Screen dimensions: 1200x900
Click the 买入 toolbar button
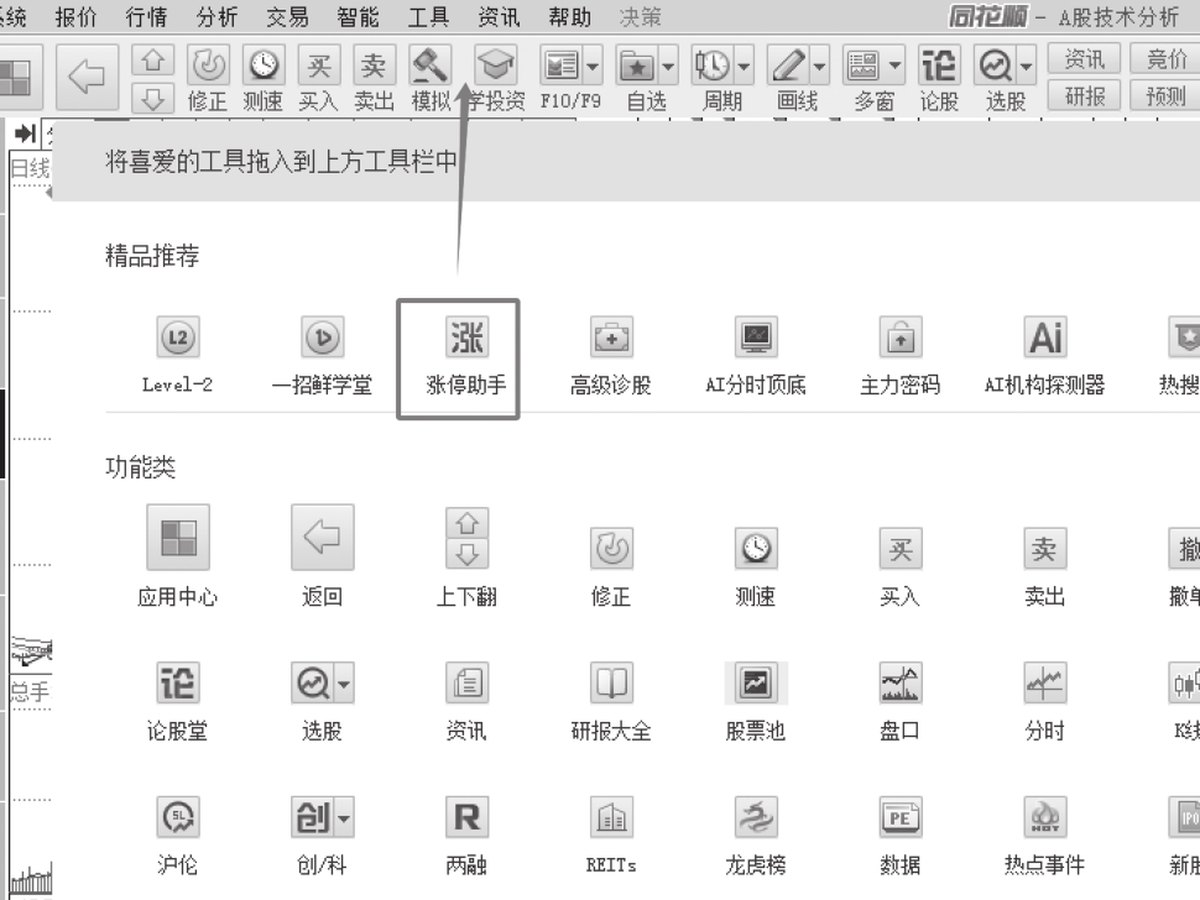[319, 66]
